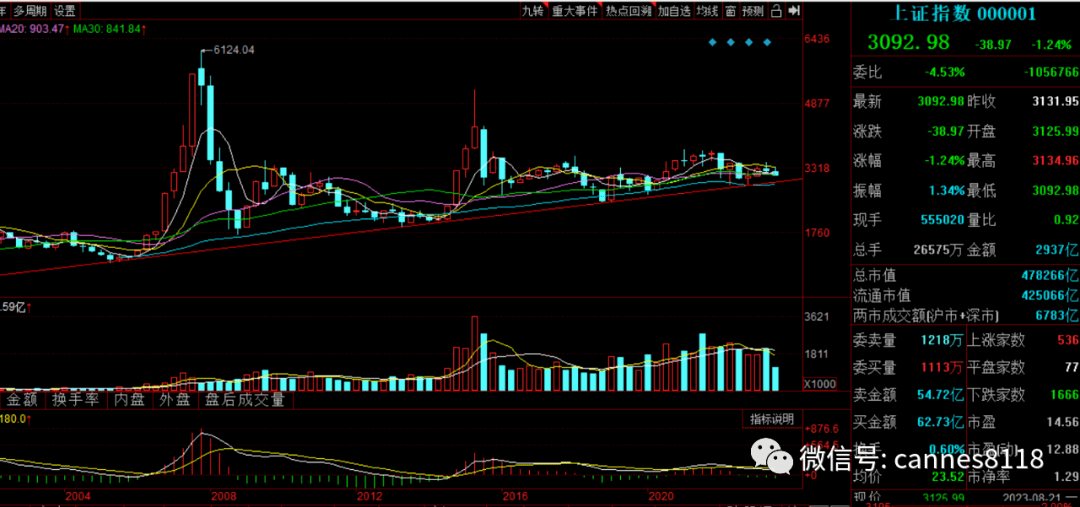
Task: Click the 总市值 value 478266亿
Action: click(x=1048, y=276)
